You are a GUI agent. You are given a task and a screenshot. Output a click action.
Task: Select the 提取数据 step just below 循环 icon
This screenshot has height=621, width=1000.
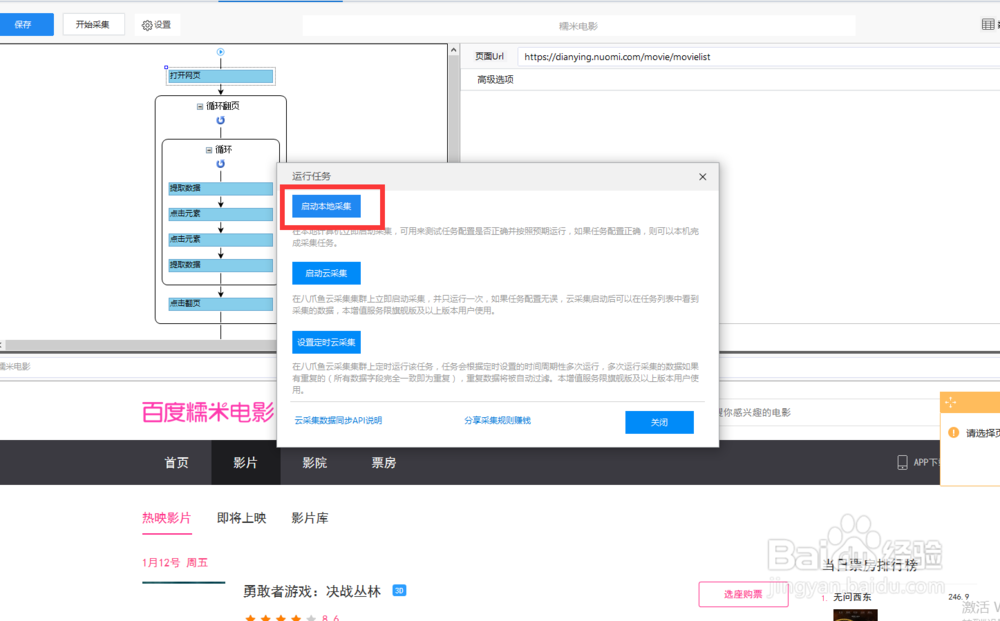pyautogui.click(x=221, y=188)
